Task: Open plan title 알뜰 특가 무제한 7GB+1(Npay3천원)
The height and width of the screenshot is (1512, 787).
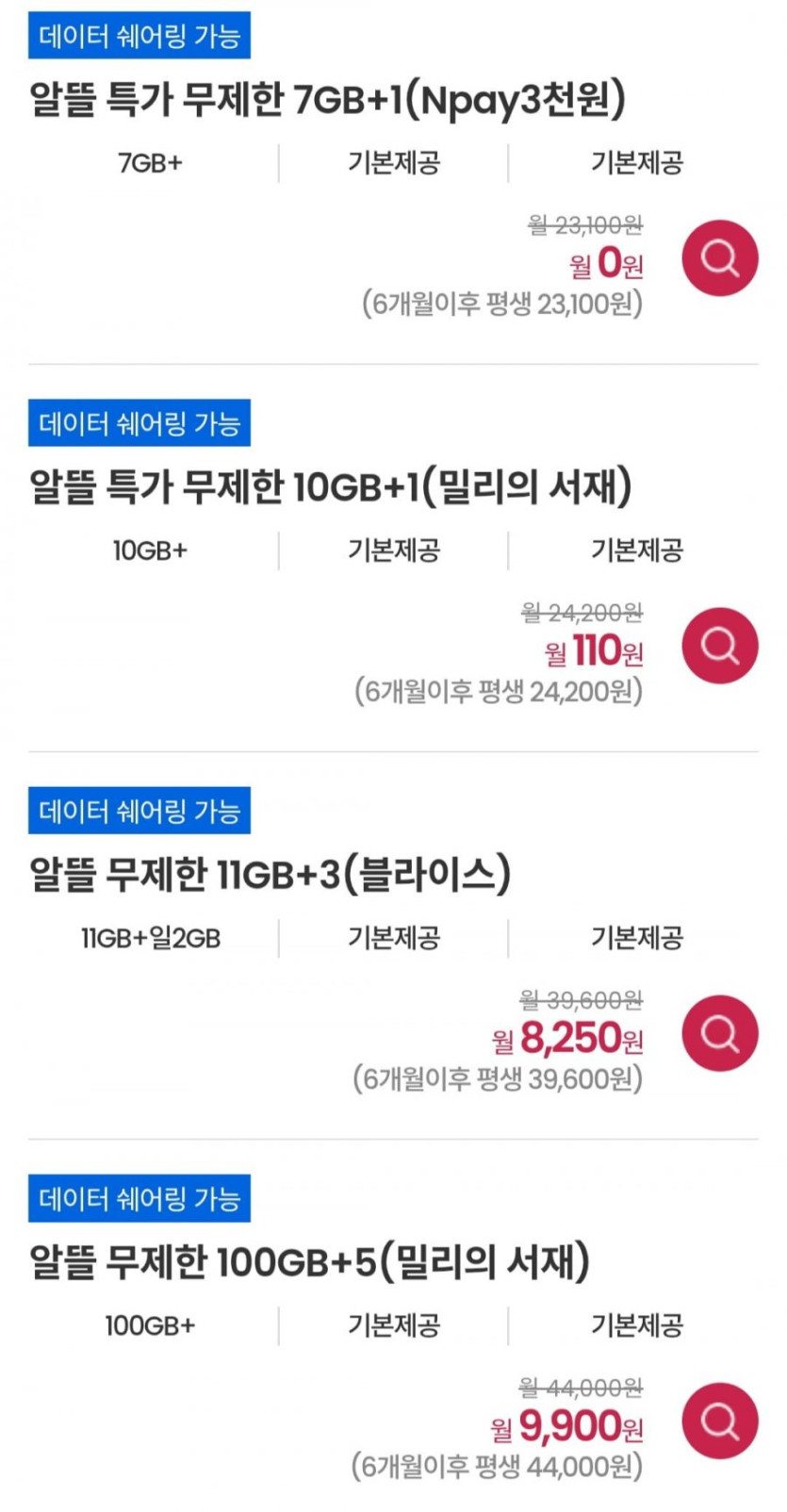Action: coord(327,100)
